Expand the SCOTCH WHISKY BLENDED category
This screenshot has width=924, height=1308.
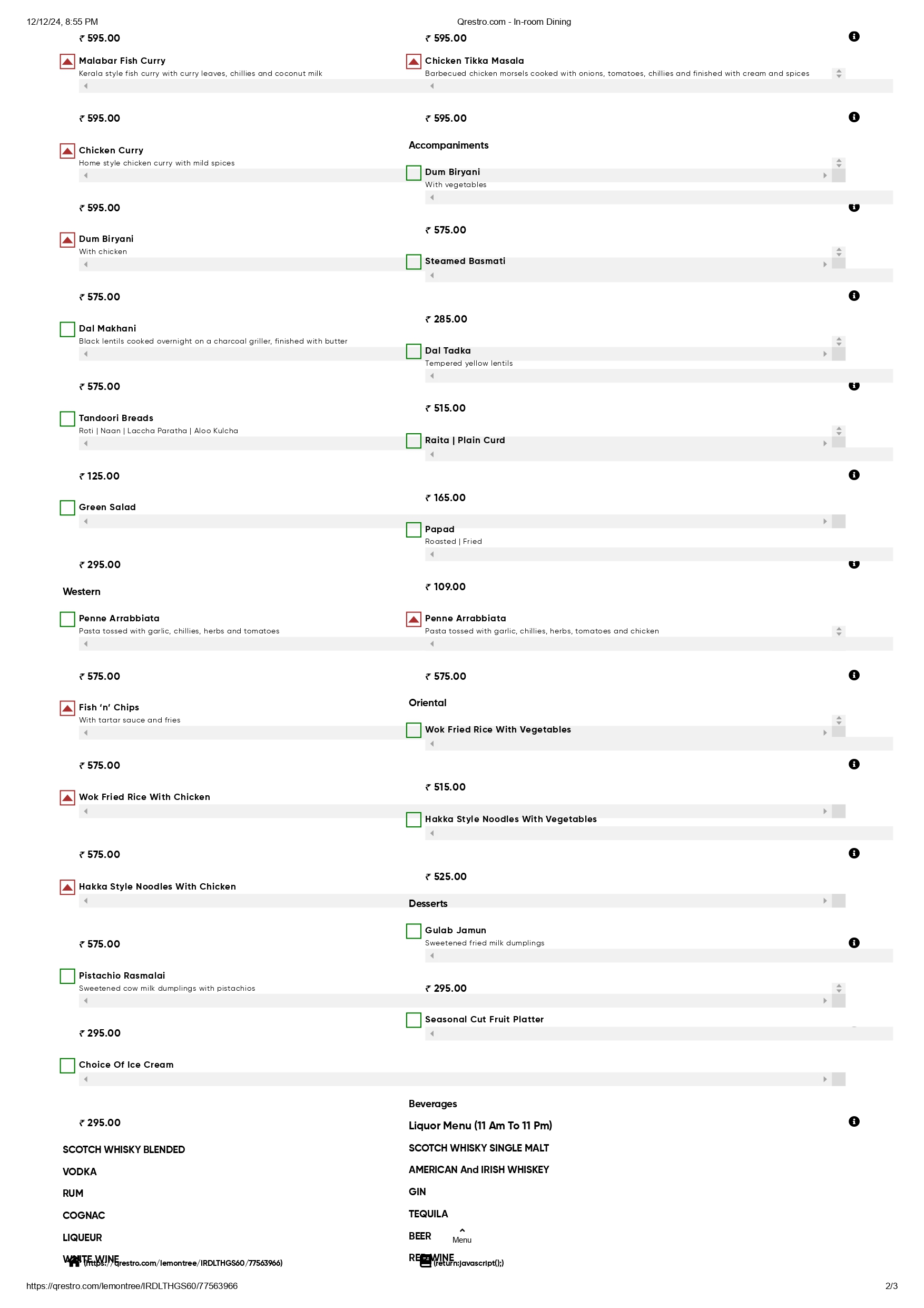[124, 1149]
